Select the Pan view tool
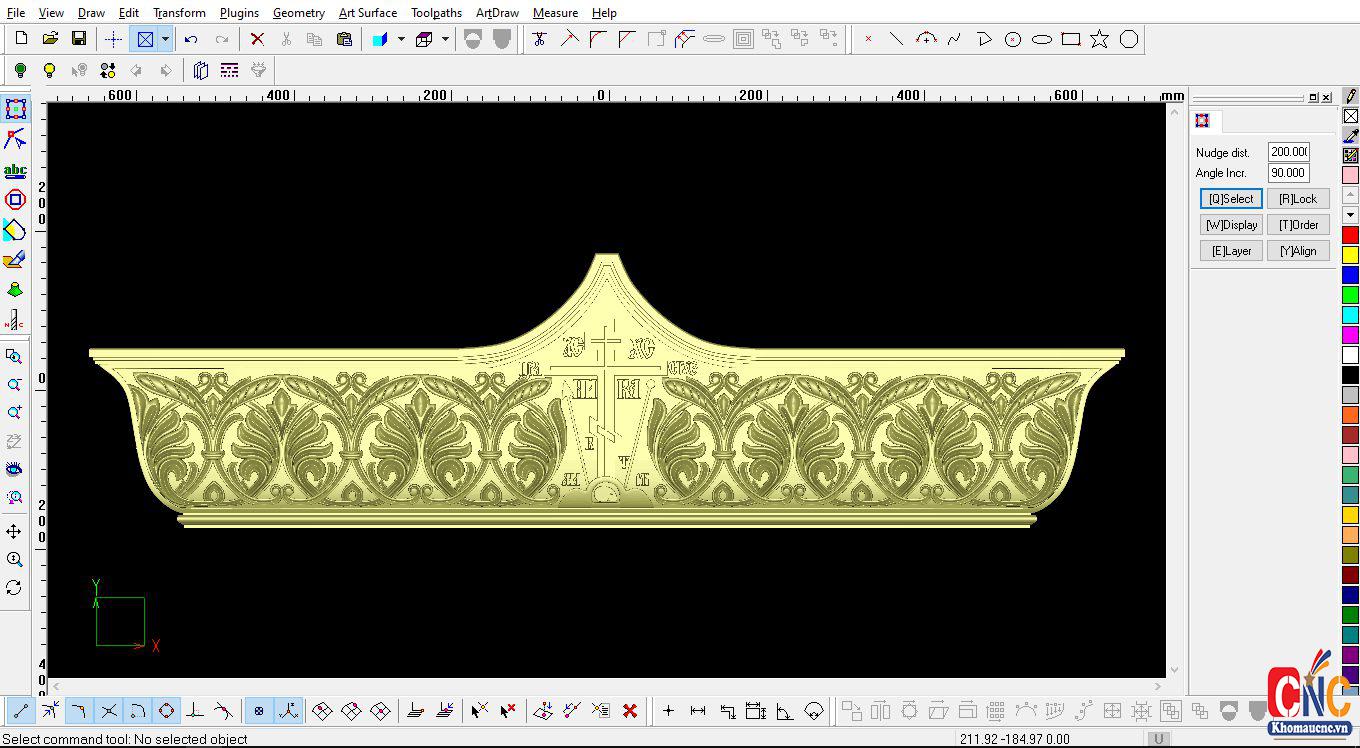Image resolution: width=1360 pixels, height=748 pixels. point(15,531)
